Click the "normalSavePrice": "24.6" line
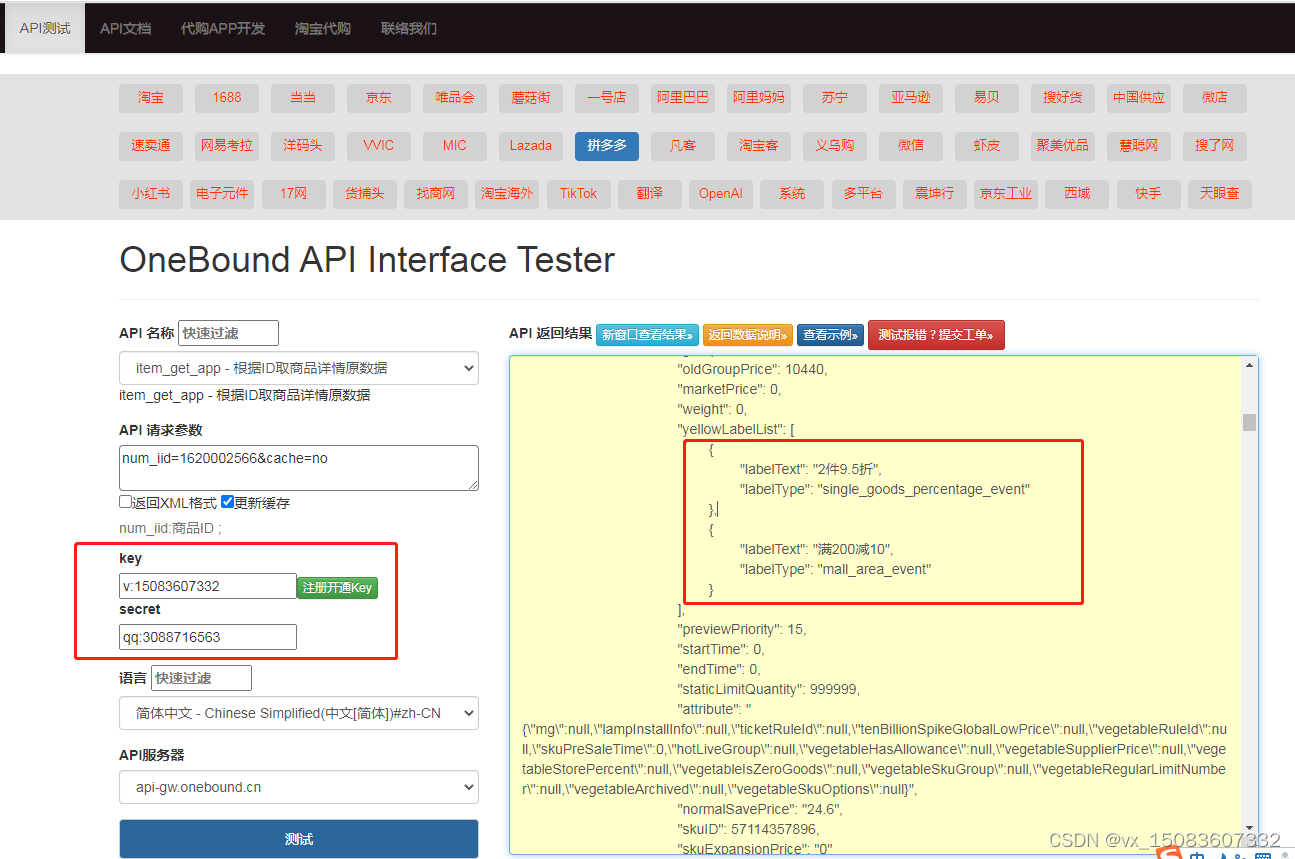1295x859 pixels. 760,809
